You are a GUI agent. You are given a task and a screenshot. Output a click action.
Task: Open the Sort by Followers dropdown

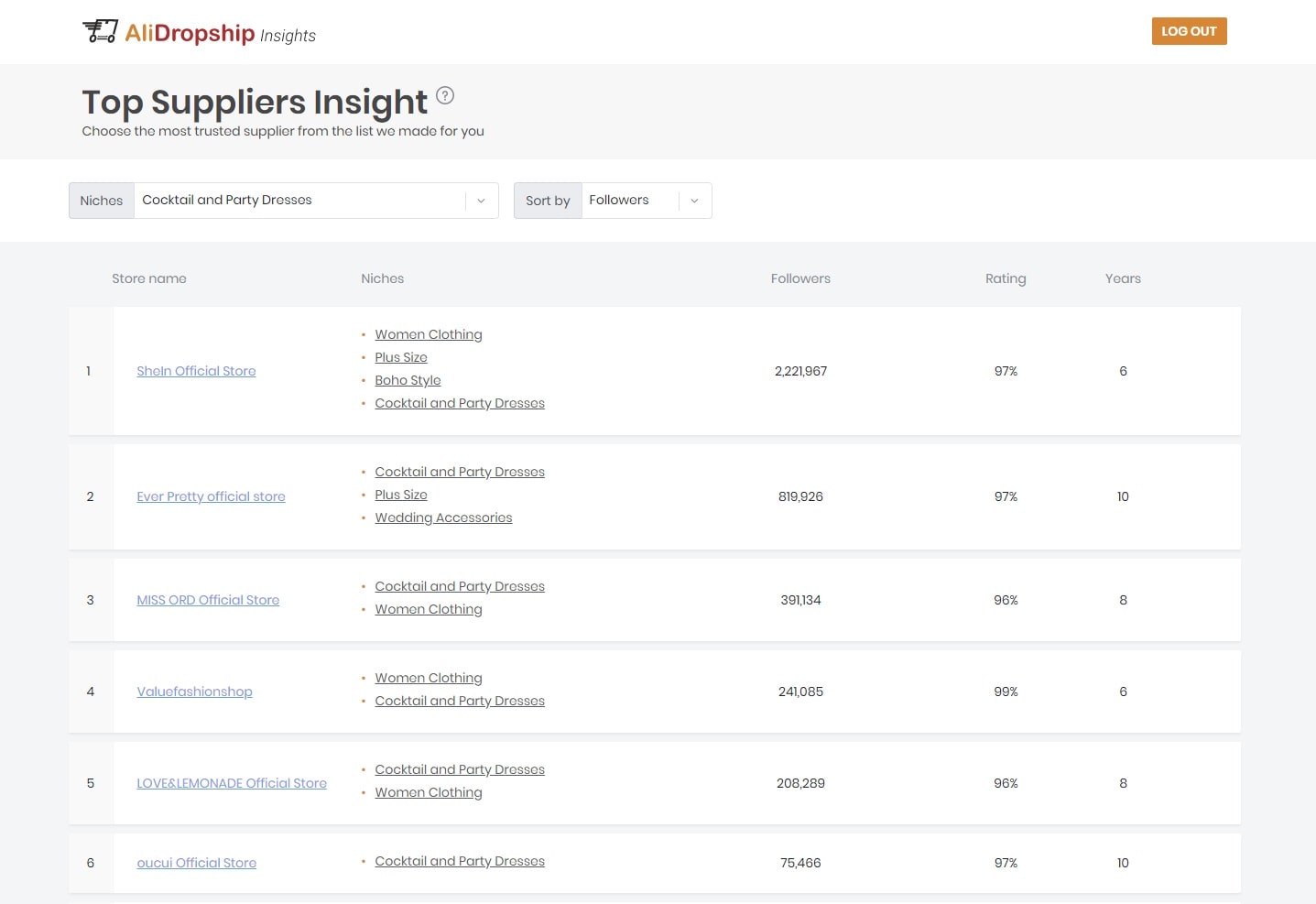click(646, 201)
